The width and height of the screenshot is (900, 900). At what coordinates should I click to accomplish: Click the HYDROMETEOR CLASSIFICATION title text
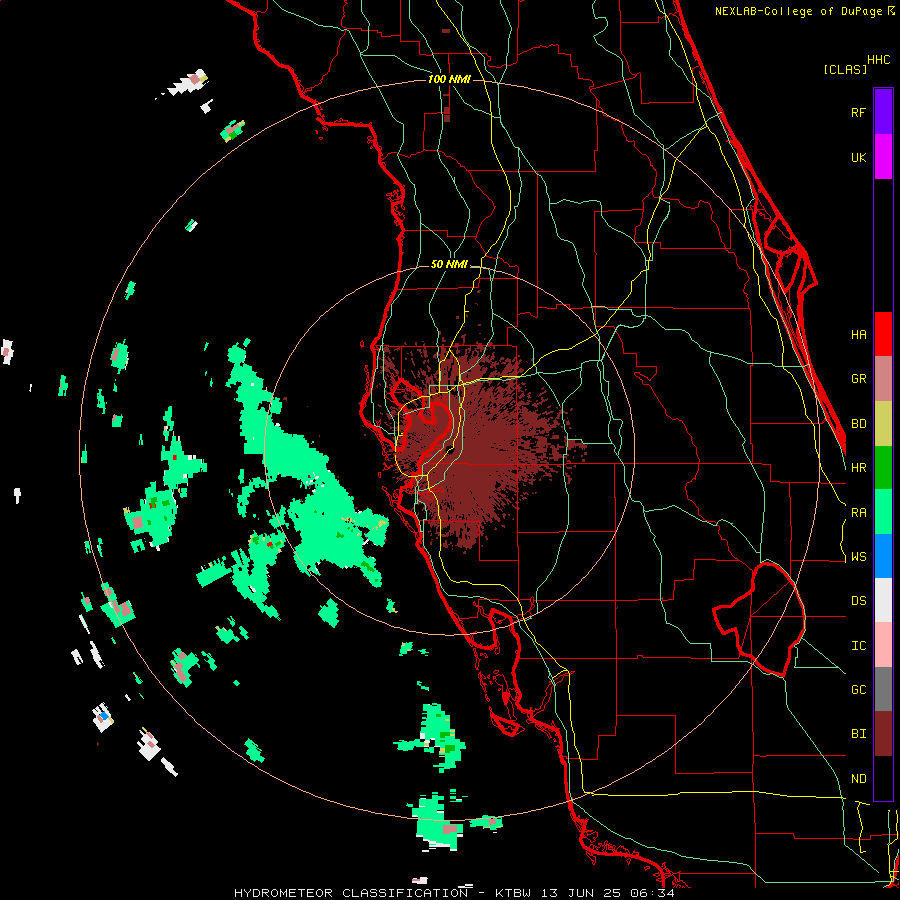(351, 893)
